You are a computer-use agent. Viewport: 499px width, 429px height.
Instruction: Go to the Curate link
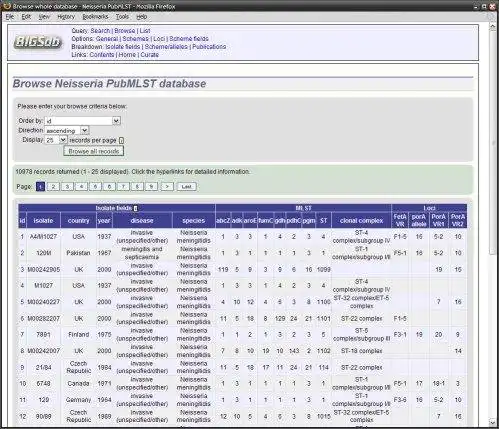[149, 55]
